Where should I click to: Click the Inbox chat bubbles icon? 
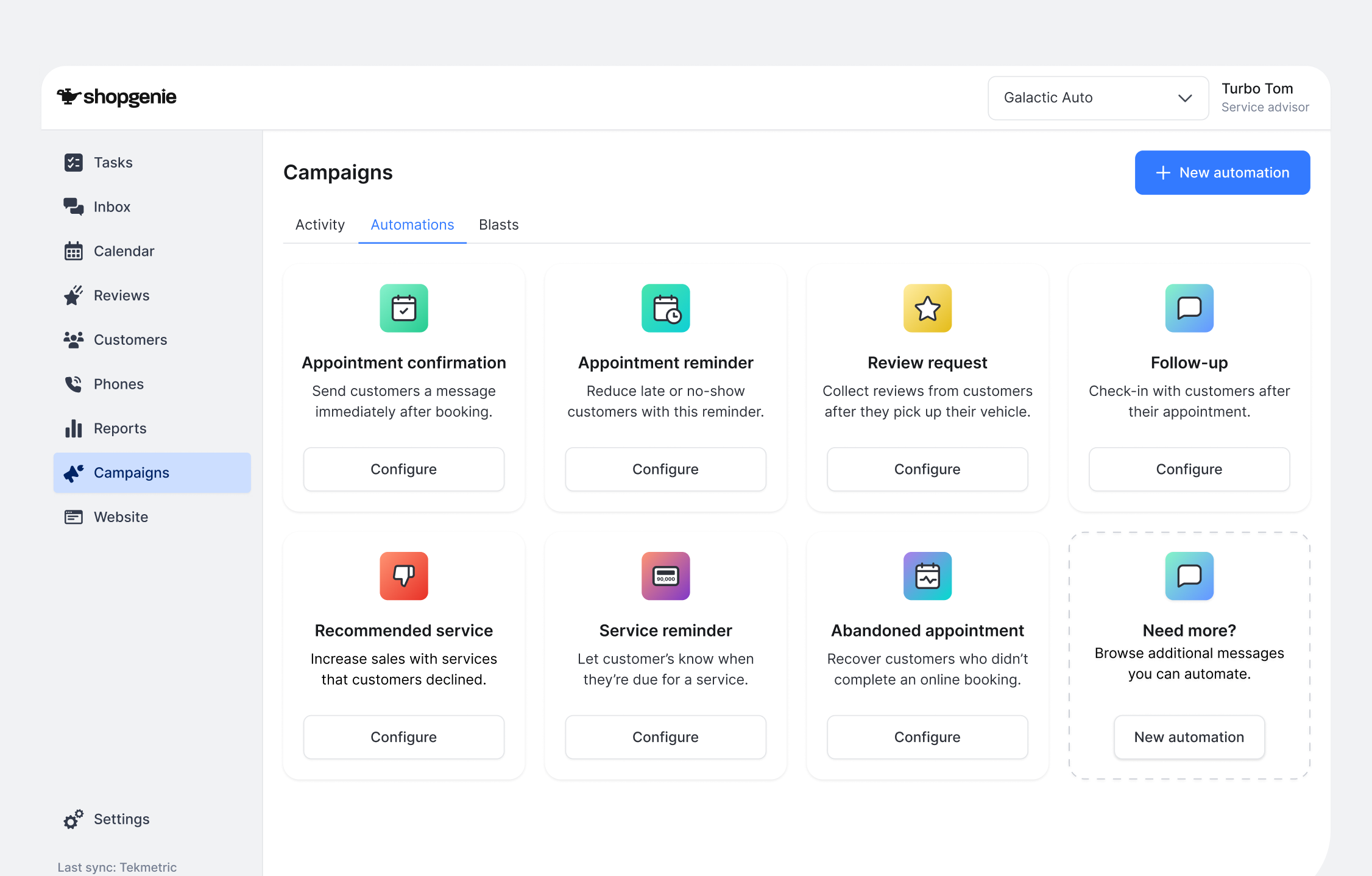[73, 207]
